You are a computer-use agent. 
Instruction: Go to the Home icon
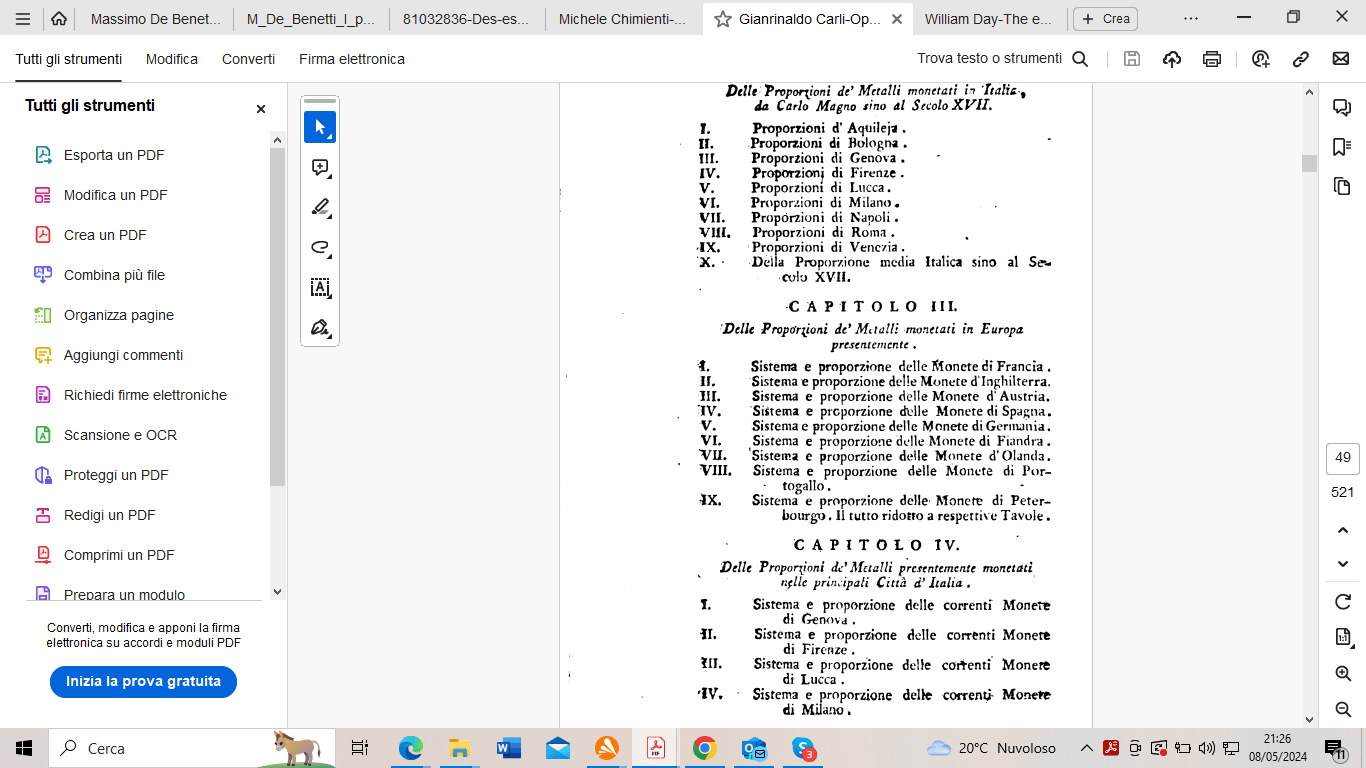tap(59, 18)
